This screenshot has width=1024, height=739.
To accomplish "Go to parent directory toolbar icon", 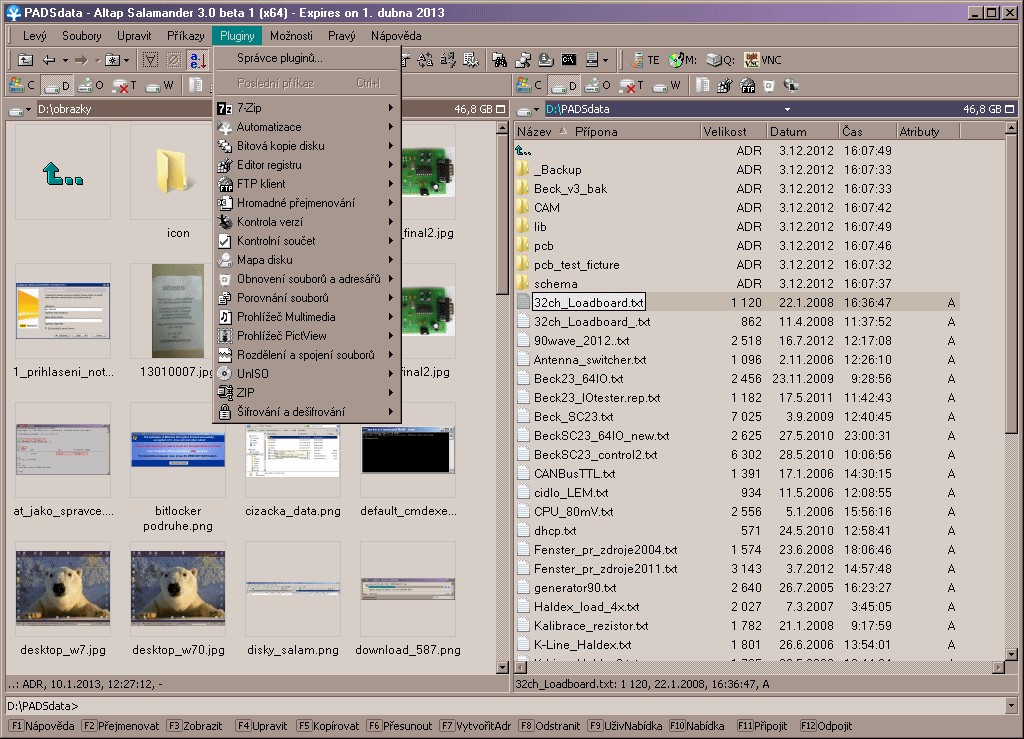I will [x=26, y=60].
